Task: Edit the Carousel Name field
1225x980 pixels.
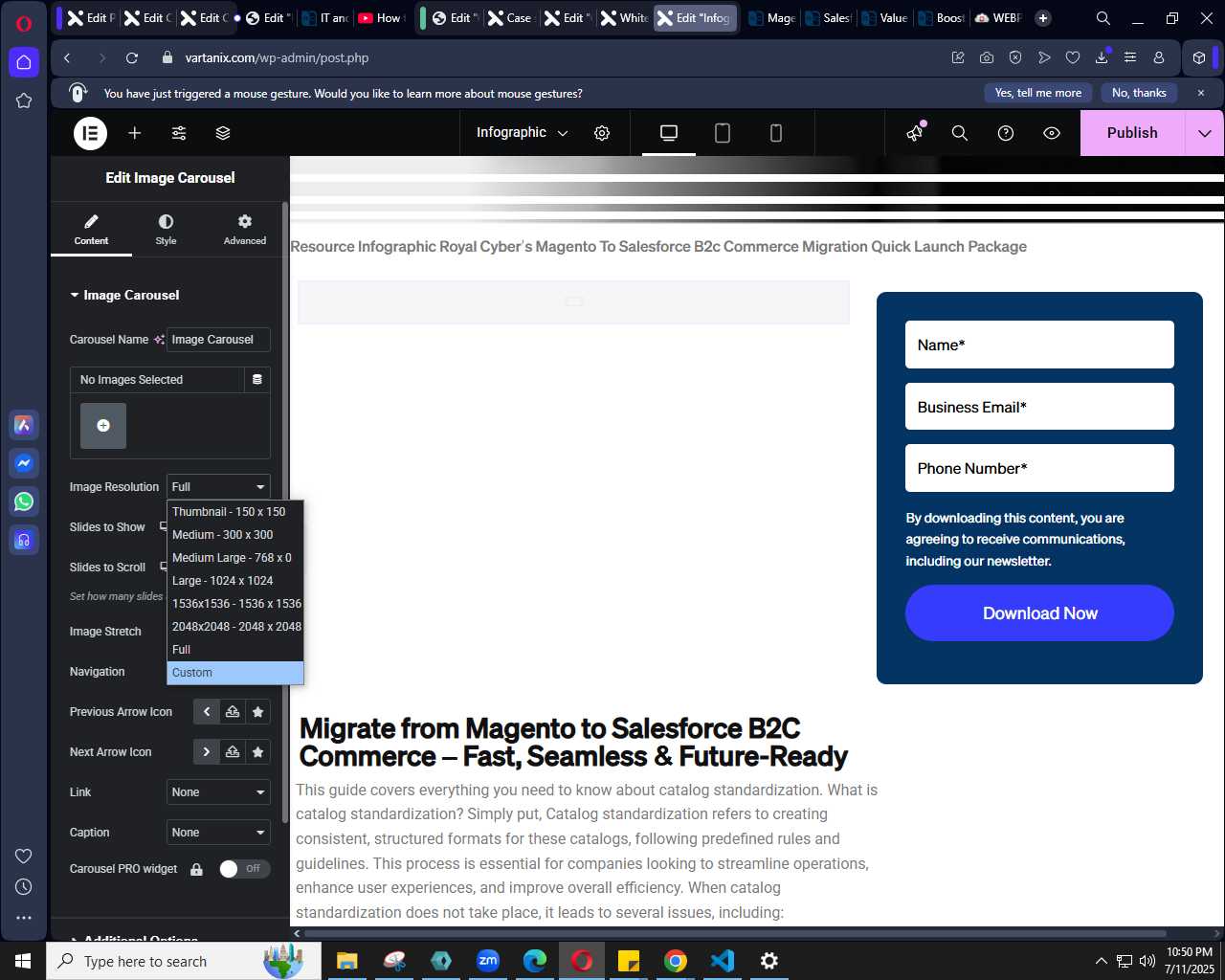Action: pos(218,340)
